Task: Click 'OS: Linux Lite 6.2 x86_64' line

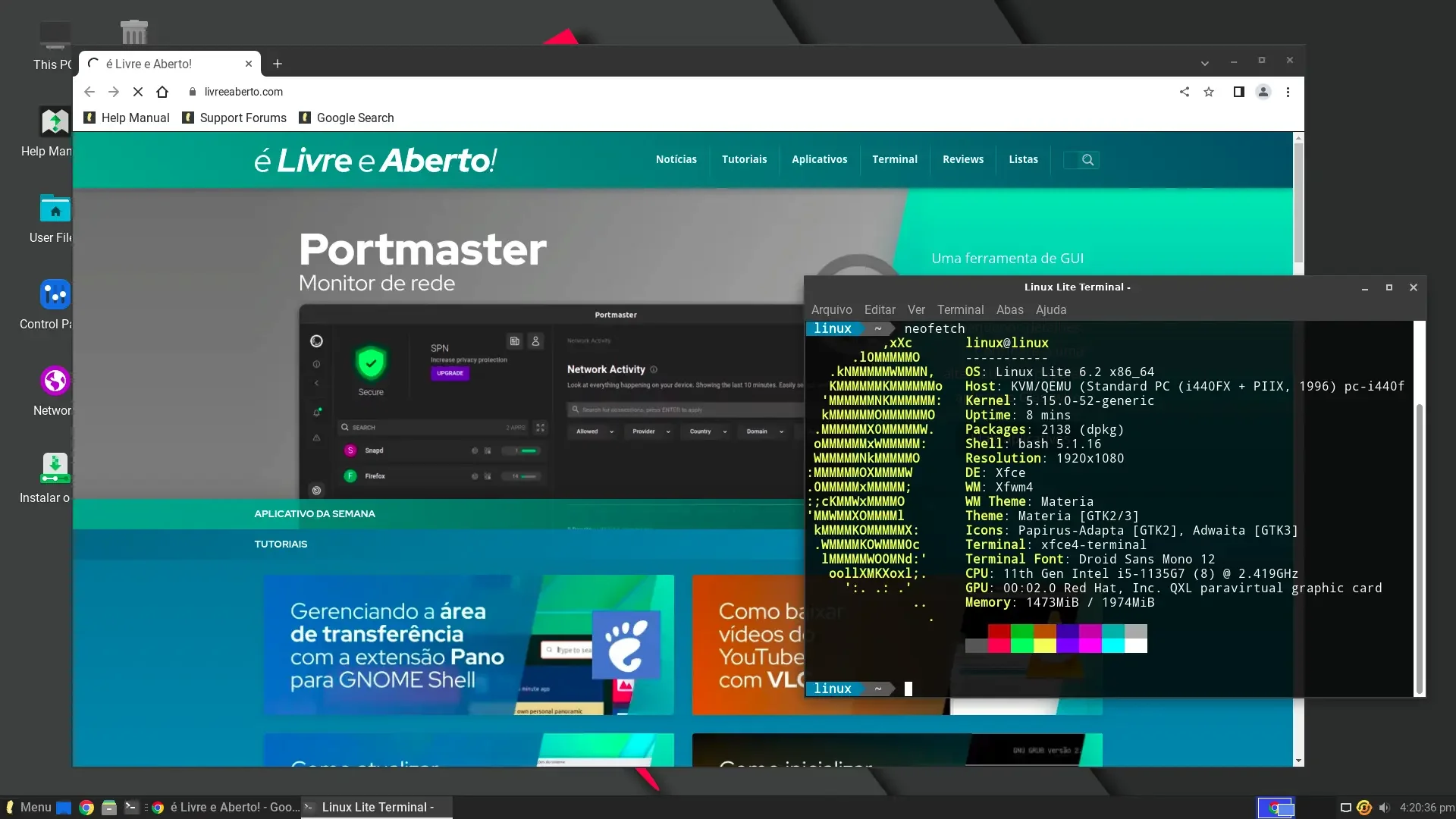Action: [1059, 372]
